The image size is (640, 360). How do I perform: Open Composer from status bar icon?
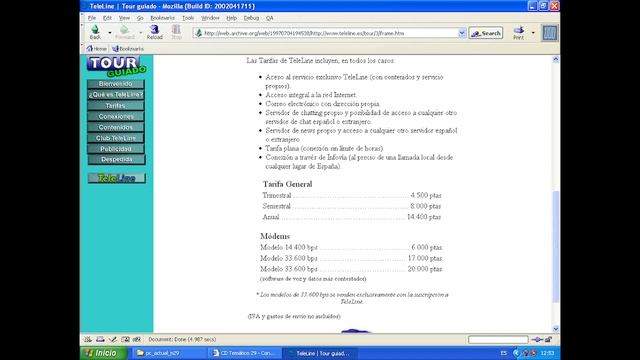(x=113, y=340)
